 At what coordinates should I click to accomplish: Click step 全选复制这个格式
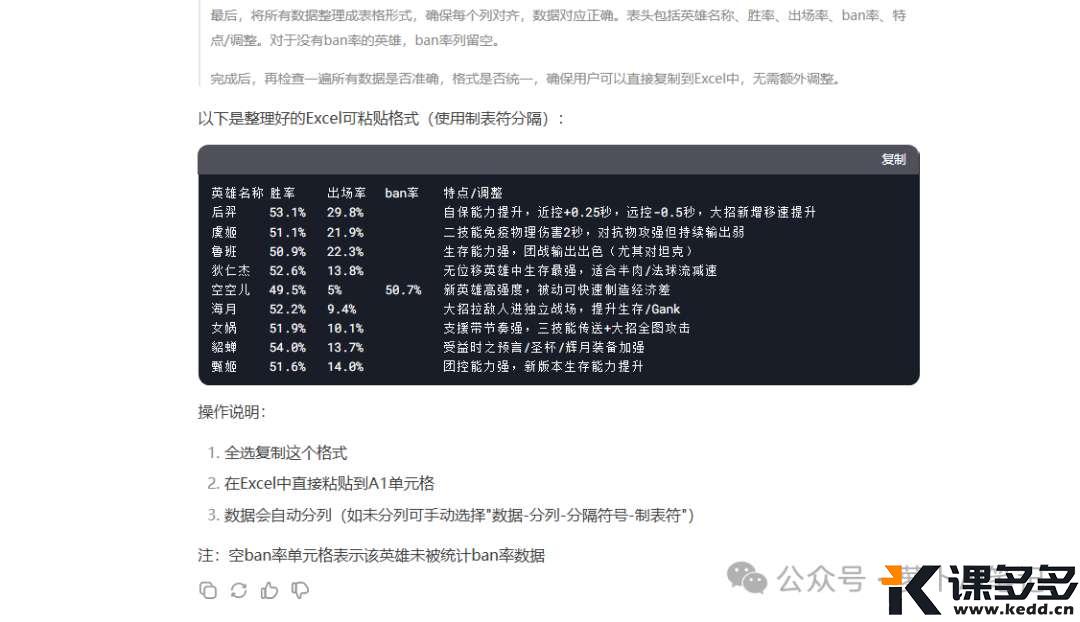pos(285,453)
